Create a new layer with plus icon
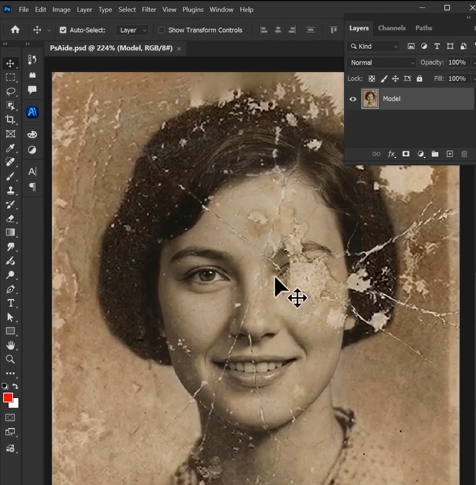Image resolution: width=476 pixels, height=485 pixels. [450, 154]
